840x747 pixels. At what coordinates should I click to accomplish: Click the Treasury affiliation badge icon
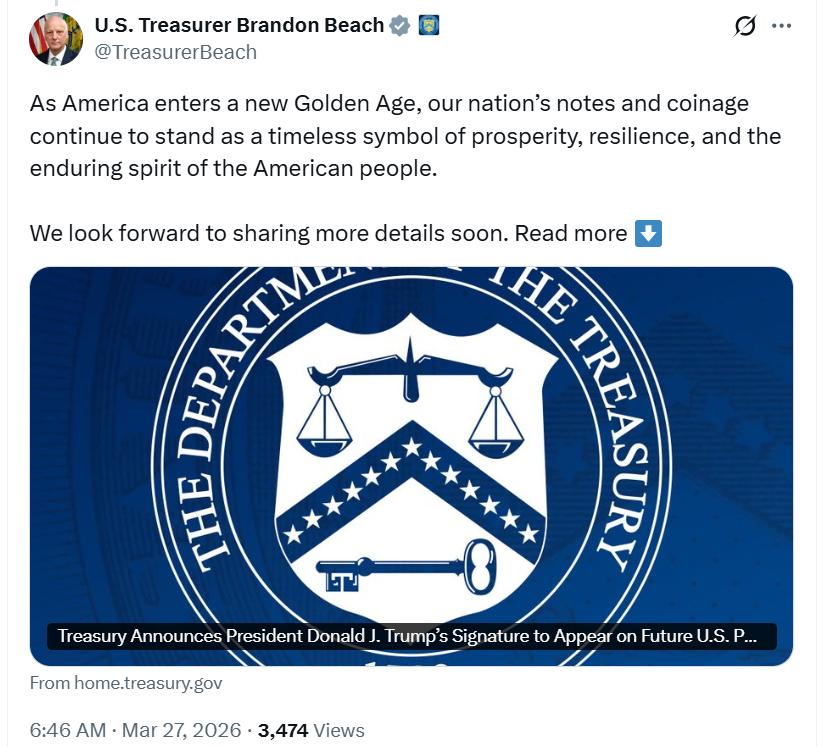tap(428, 26)
